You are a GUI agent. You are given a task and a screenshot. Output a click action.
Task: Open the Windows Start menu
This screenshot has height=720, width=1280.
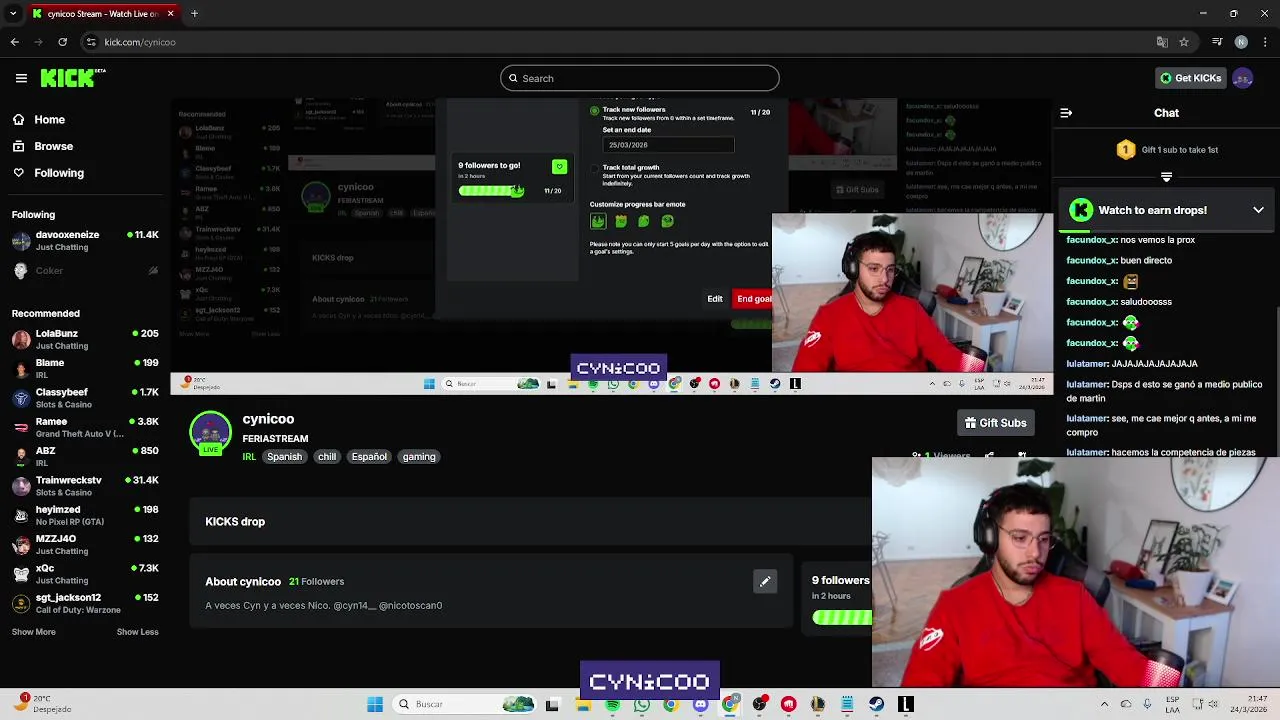point(375,704)
